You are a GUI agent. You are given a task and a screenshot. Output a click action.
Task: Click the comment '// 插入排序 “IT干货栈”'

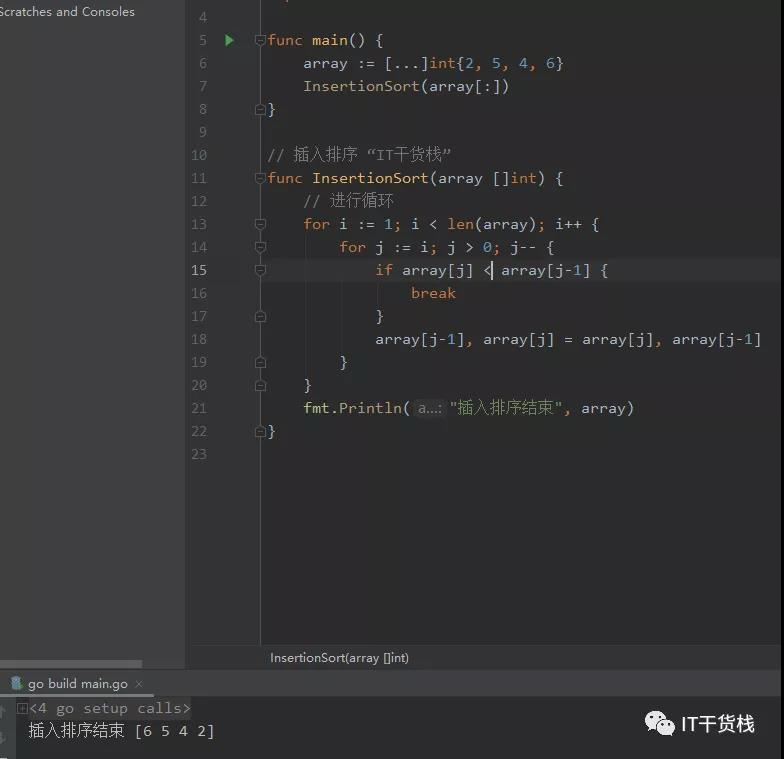359,154
